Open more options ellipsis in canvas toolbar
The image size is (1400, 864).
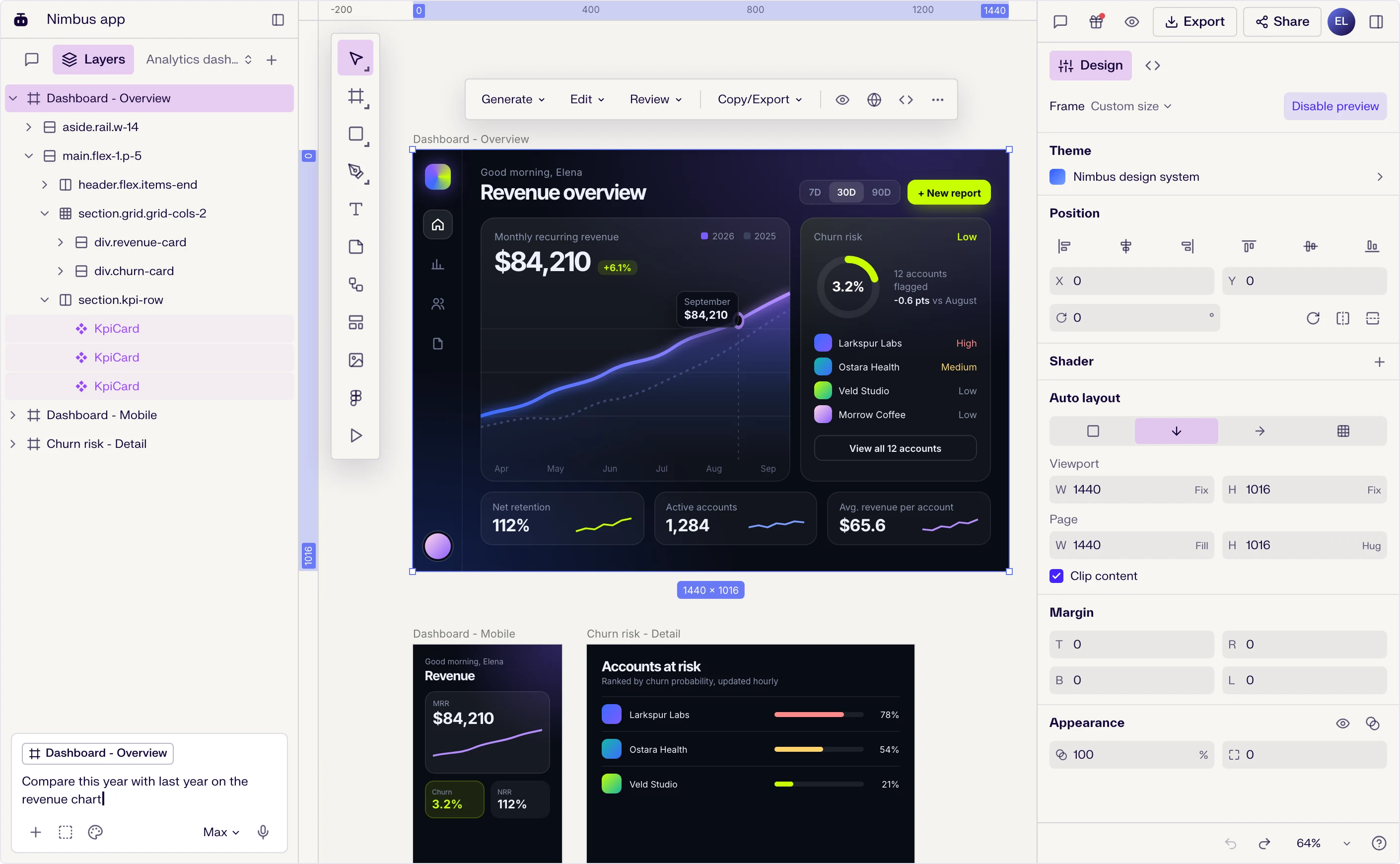(x=937, y=99)
